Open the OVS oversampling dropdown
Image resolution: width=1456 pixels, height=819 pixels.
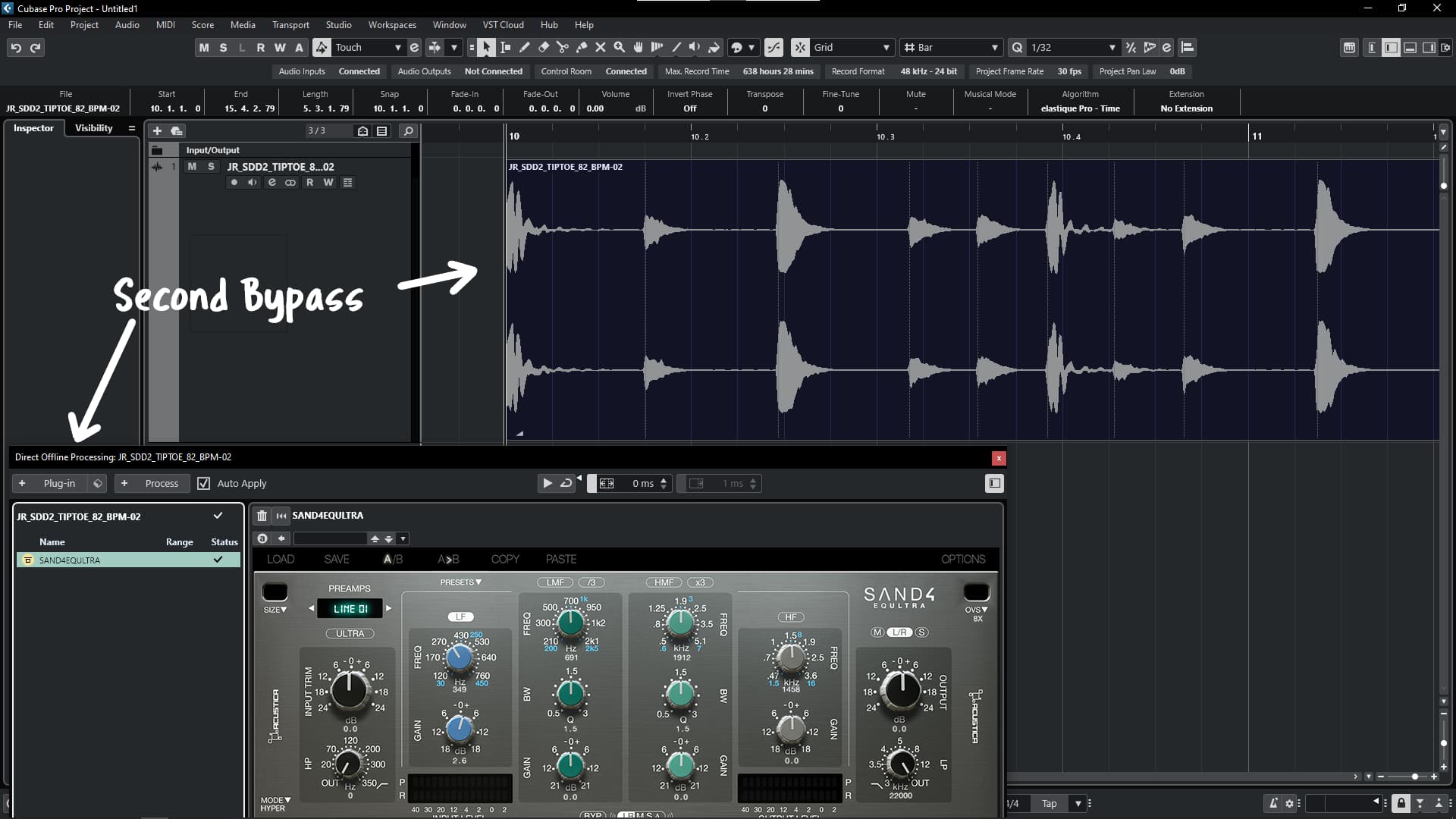pos(976,610)
